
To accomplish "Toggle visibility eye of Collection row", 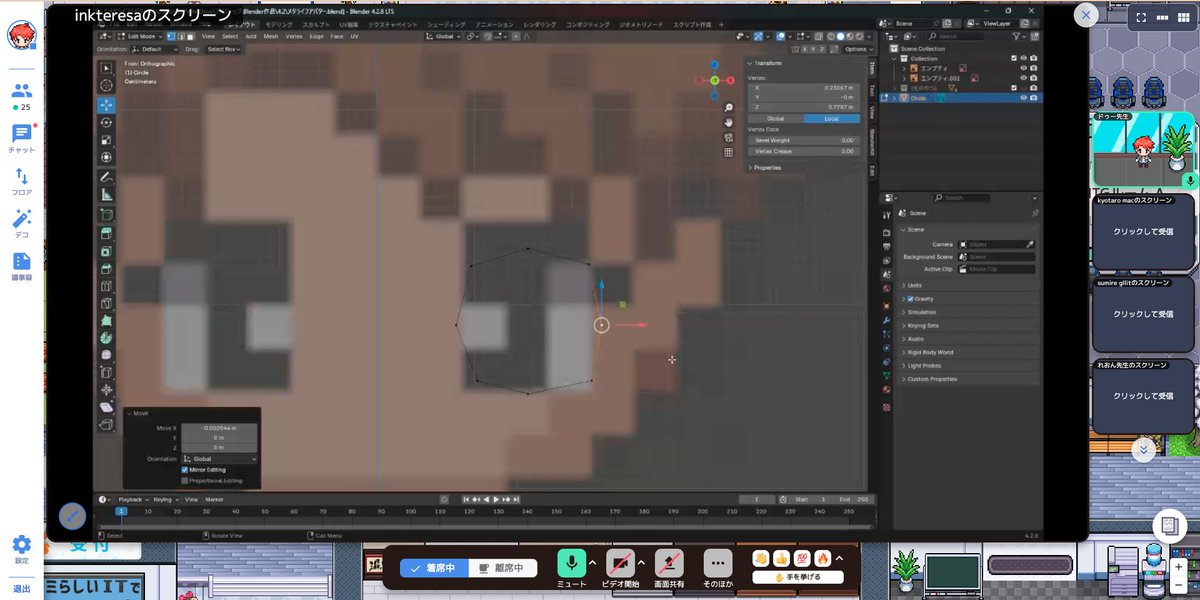I will click(1024, 58).
